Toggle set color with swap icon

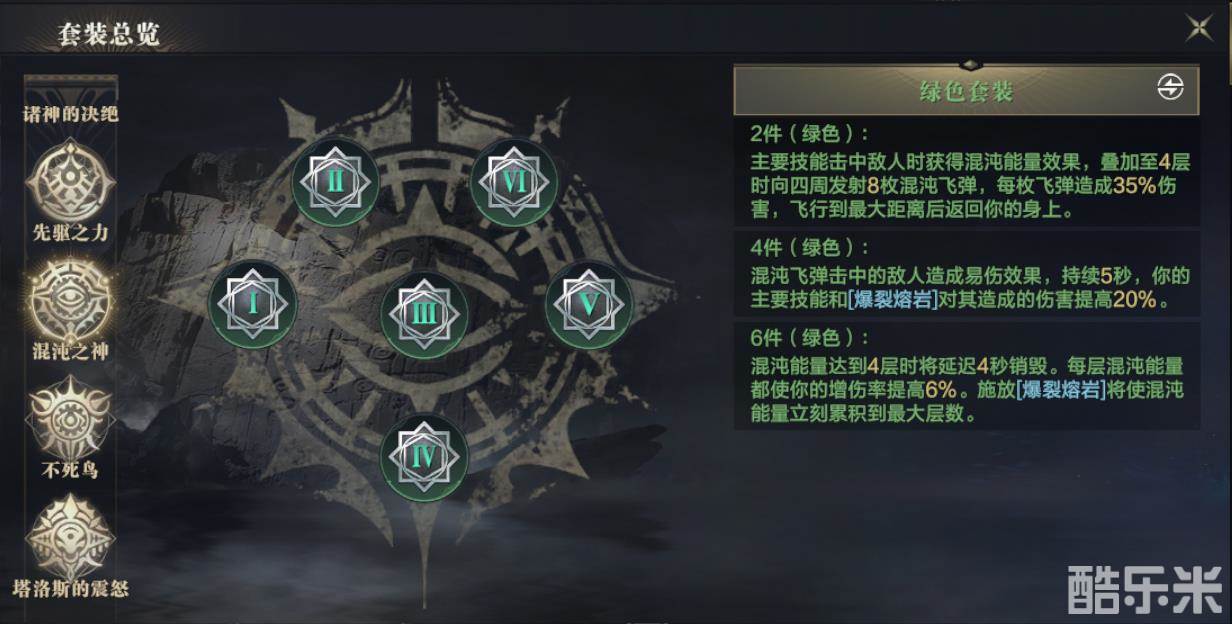(x=1170, y=88)
